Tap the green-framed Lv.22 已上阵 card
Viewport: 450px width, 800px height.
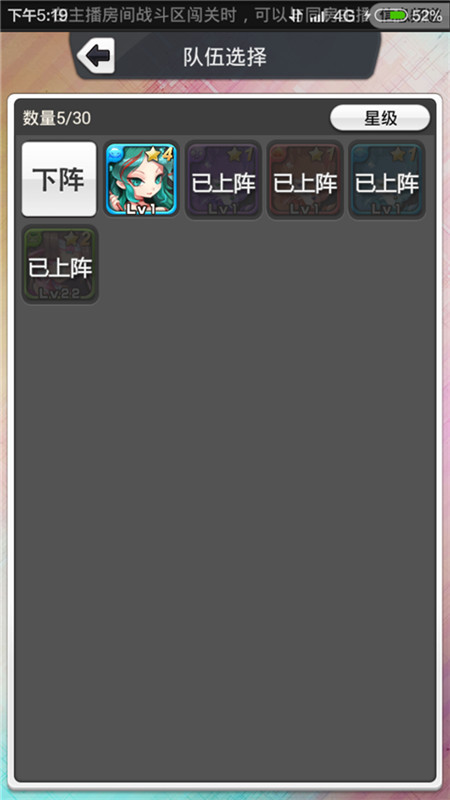(60, 264)
